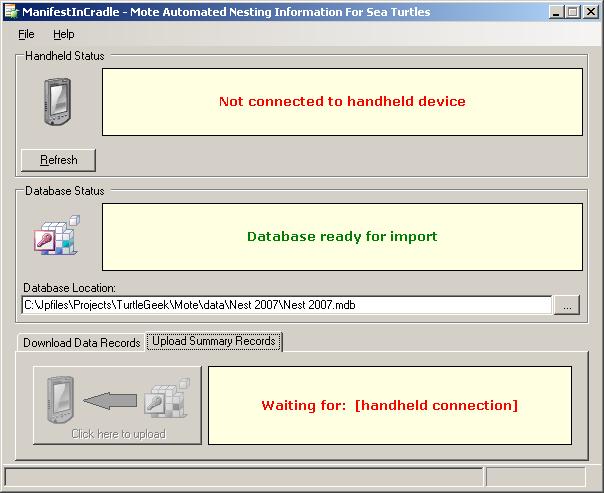The height and width of the screenshot is (493, 604).
Task: Maximize the ManifestInCradle window
Action: pyautogui.click(x=569, y=12)
